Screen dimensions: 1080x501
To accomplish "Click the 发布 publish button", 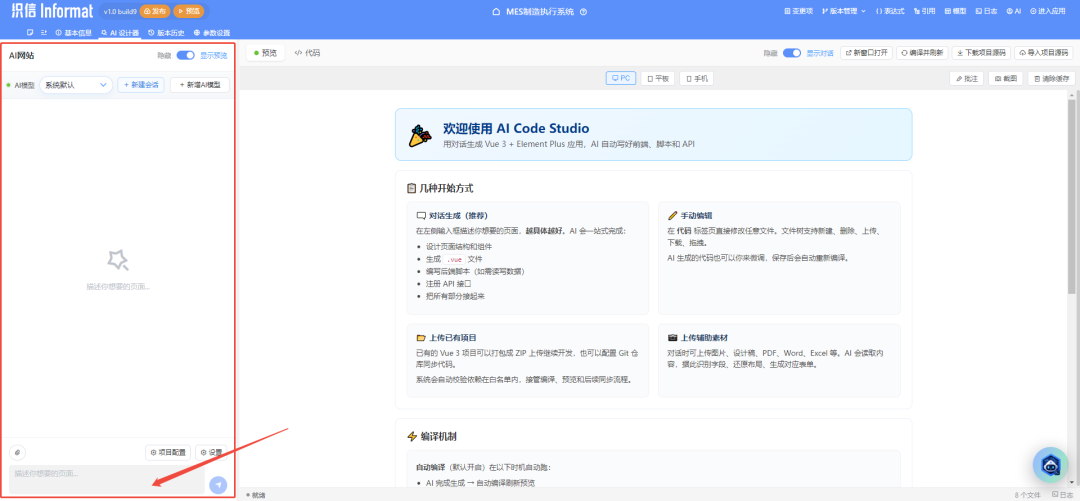I will (155, 11).
